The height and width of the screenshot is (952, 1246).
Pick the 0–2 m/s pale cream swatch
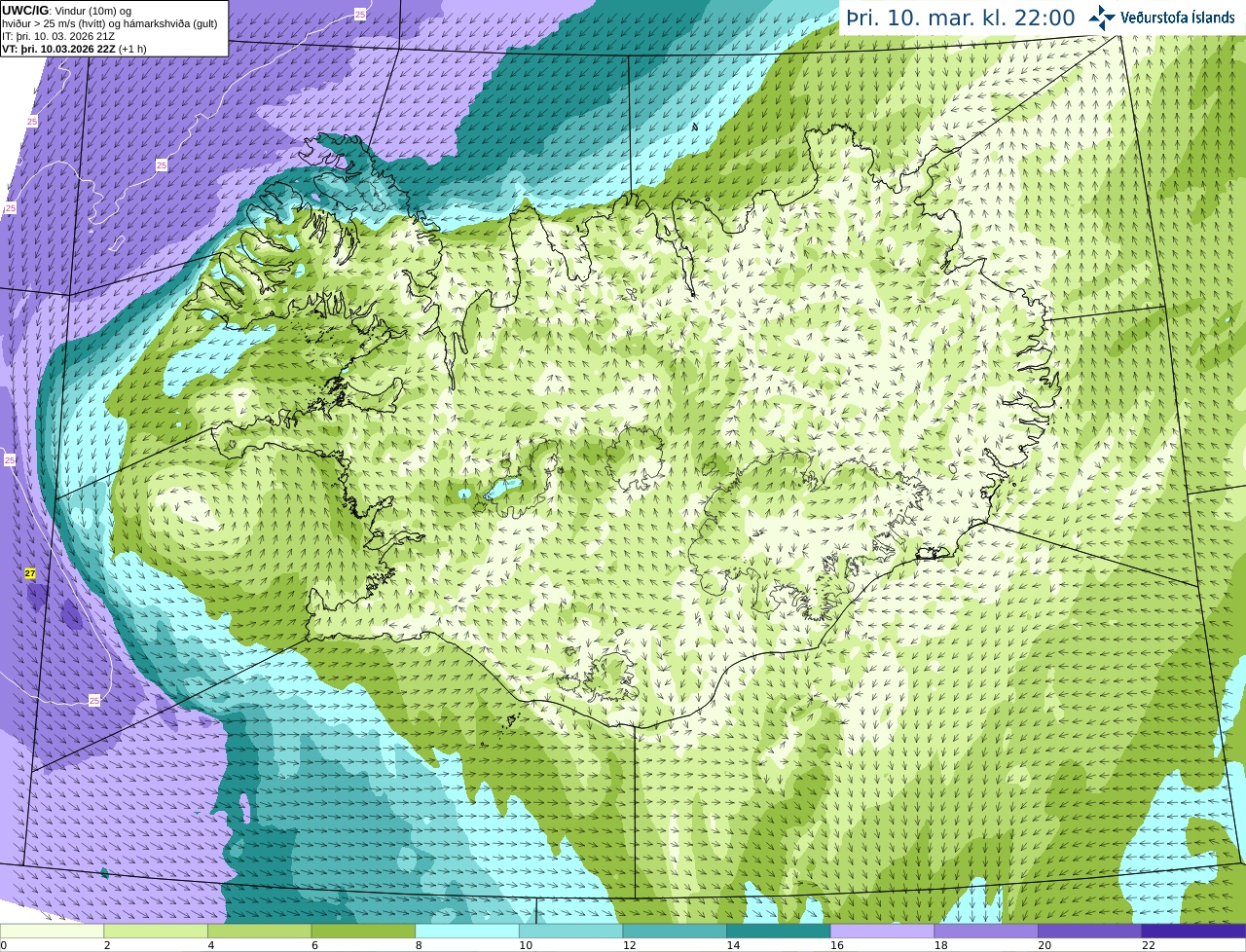click(x=52, y=931)
